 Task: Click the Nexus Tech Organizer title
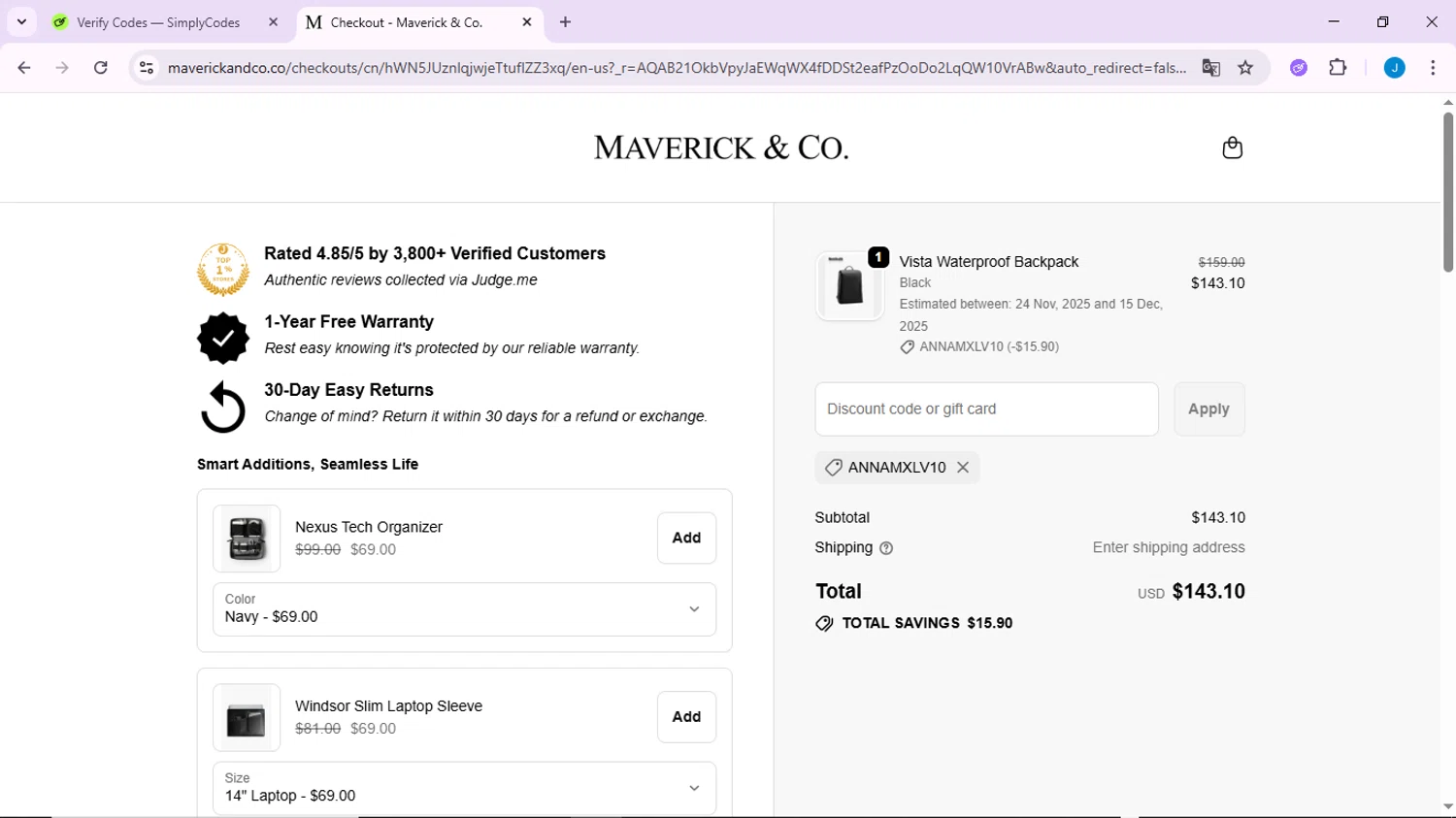click(369, 527)
